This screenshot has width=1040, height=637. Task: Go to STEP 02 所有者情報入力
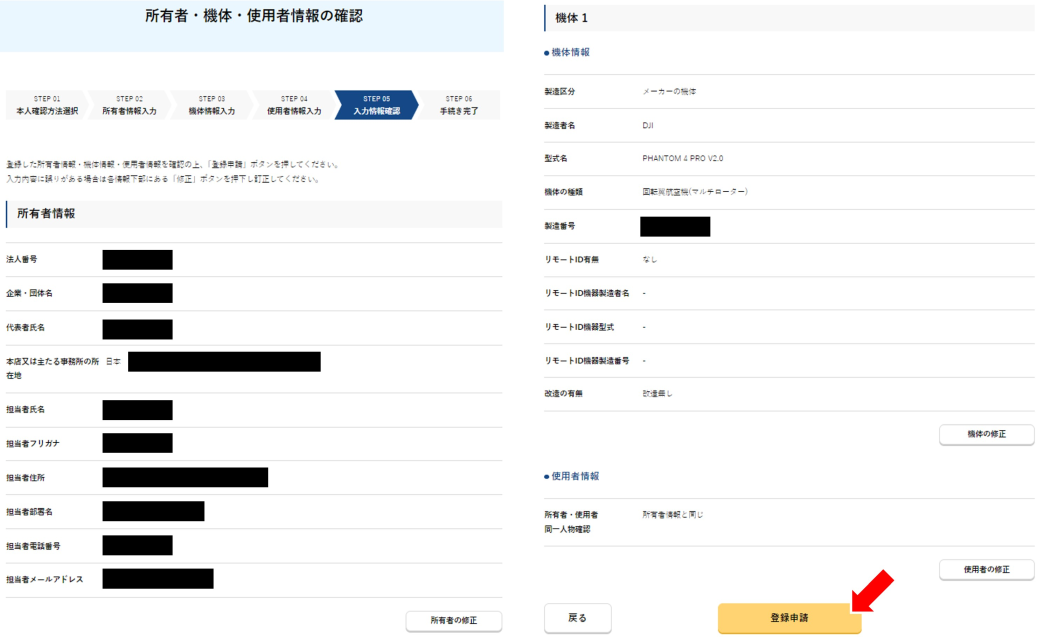tap(129, 105)
